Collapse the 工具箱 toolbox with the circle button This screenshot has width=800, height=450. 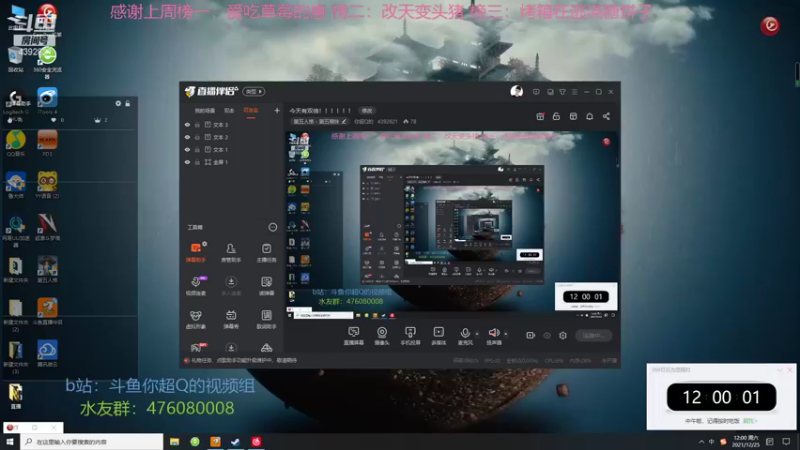(272, 227)
